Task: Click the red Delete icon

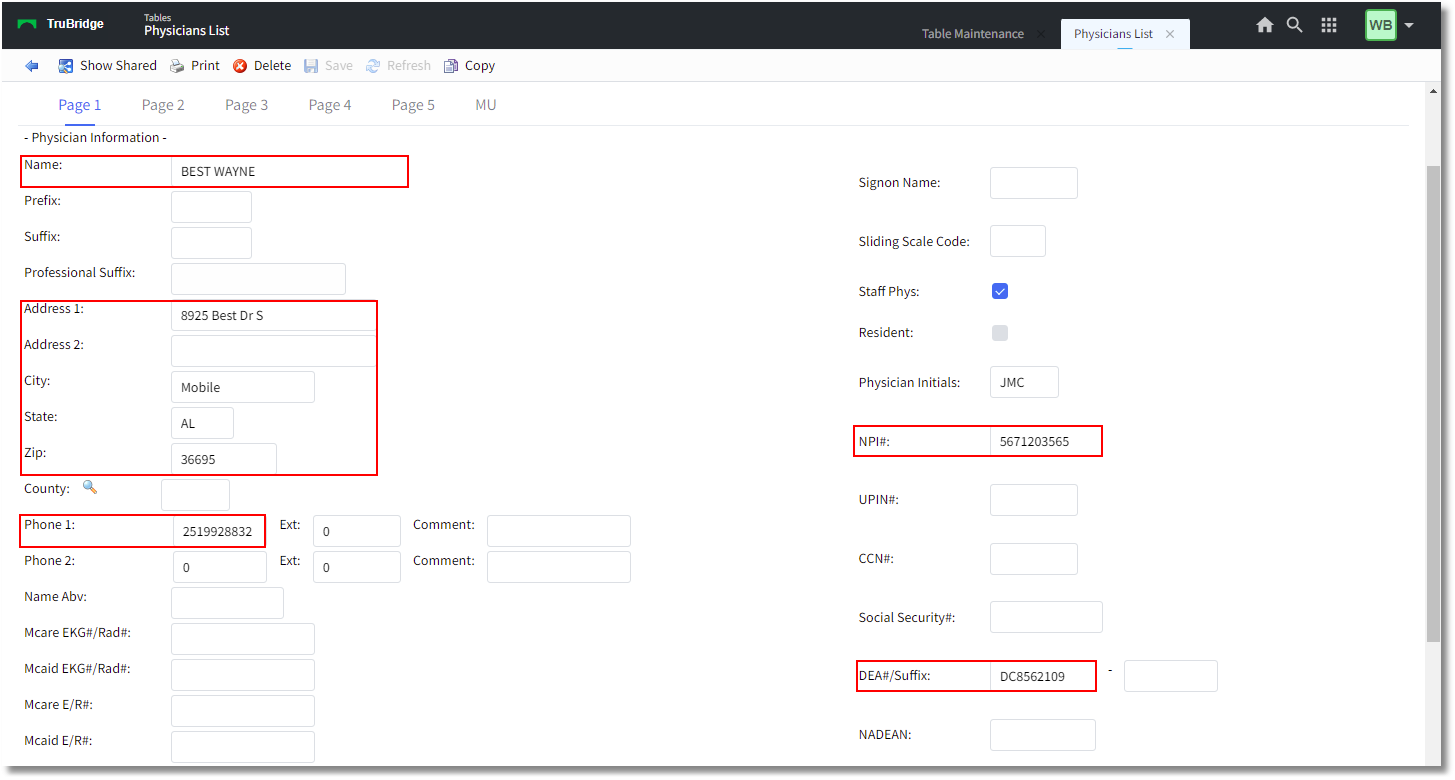Action: (x=240, y=66)
